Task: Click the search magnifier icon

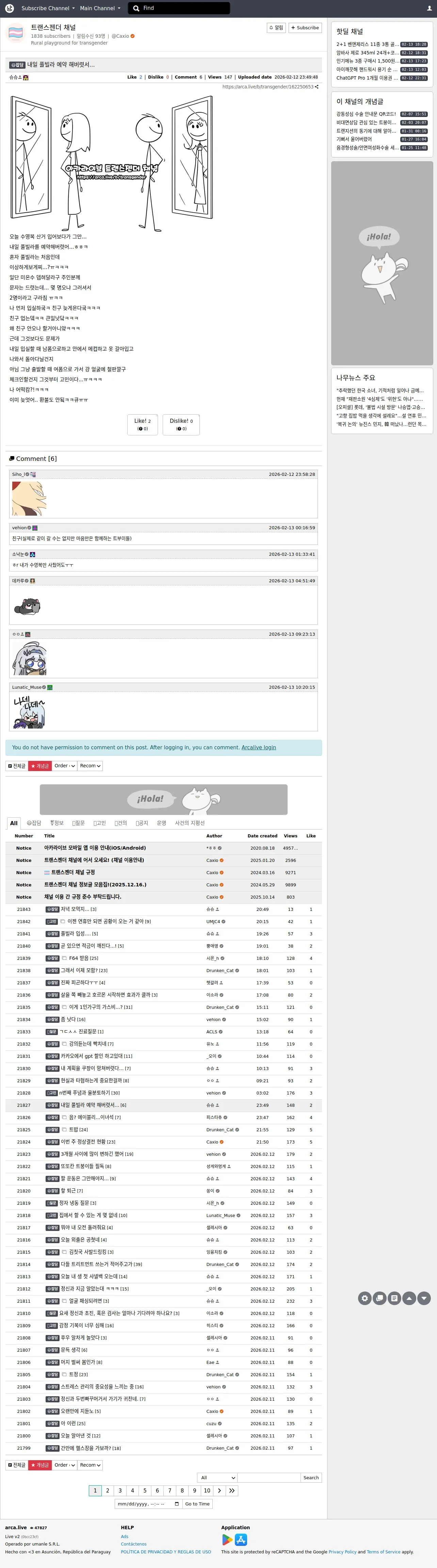Action: point(136,9)
